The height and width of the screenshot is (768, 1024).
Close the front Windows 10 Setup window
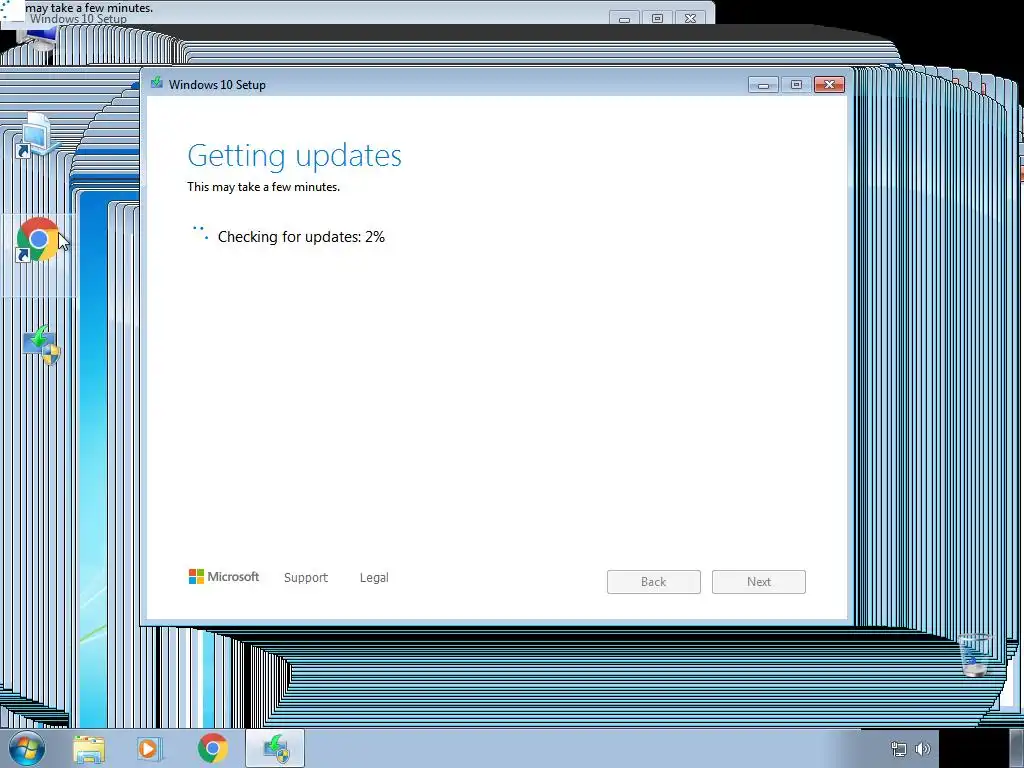pyautogui.click(x=829, y=85)
